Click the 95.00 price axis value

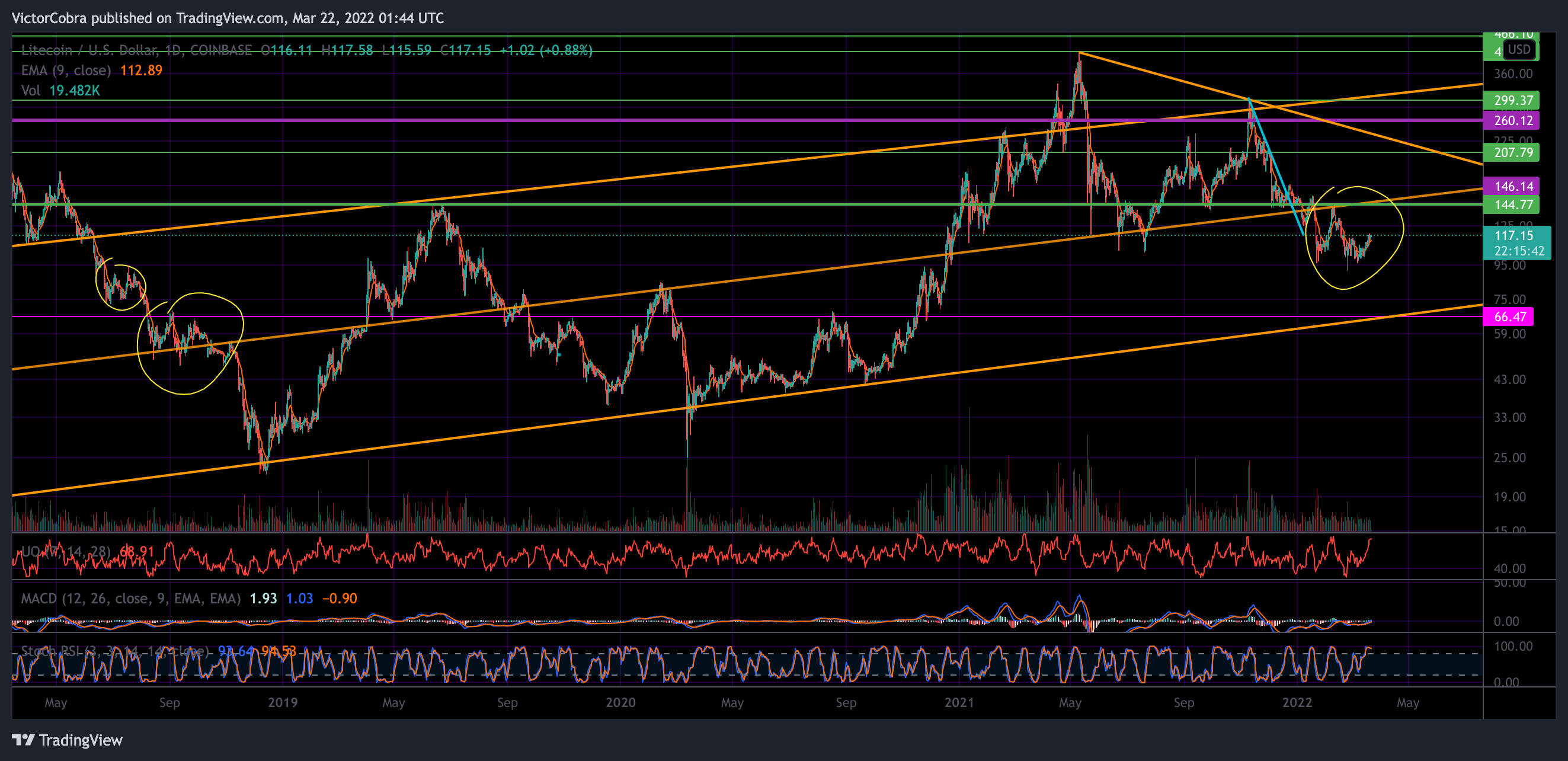click(x=1509, y=266)
